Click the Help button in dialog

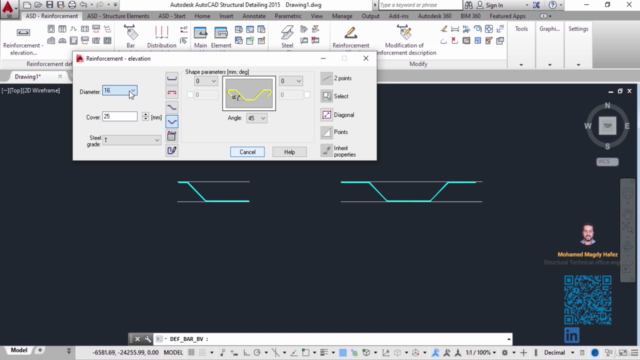tap(289, 152)
